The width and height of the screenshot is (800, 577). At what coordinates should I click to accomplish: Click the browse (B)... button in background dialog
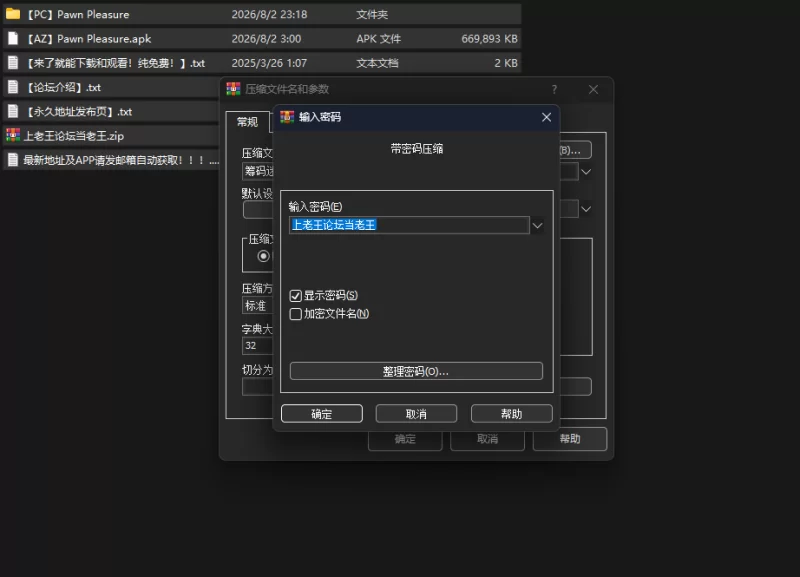[576, 150]
